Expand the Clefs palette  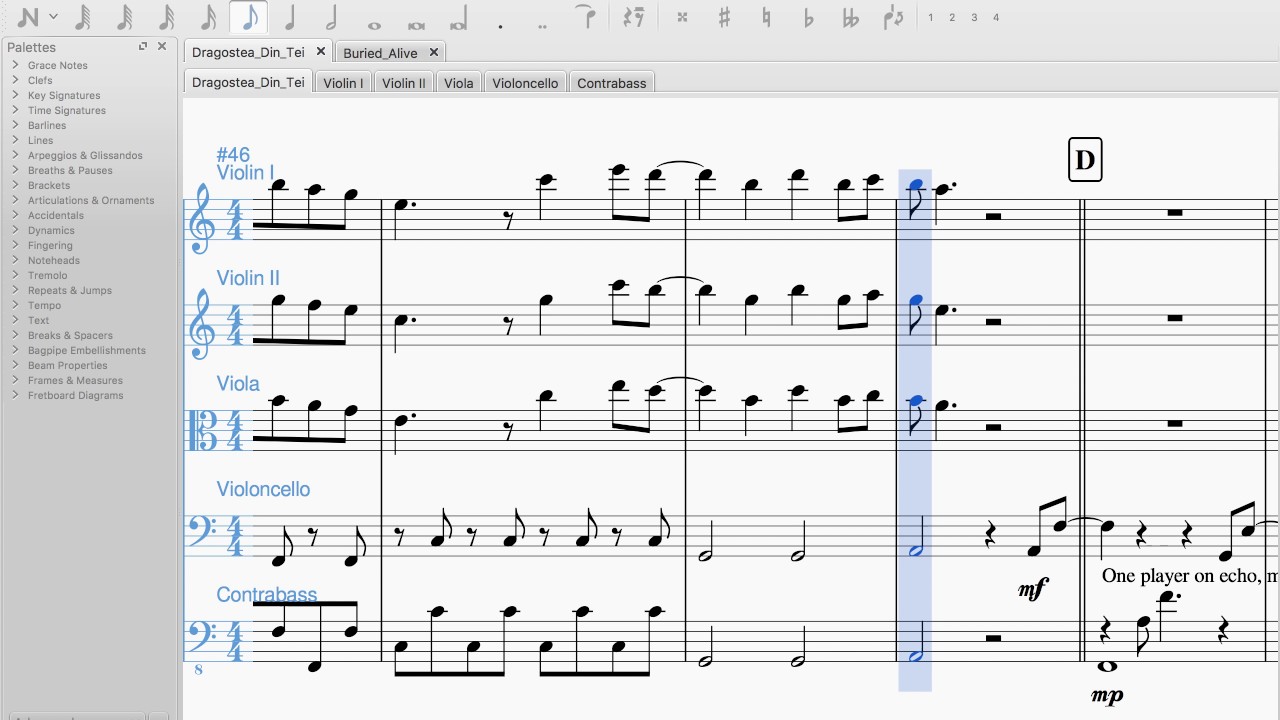pyautogui.click(x=15, y=80)
